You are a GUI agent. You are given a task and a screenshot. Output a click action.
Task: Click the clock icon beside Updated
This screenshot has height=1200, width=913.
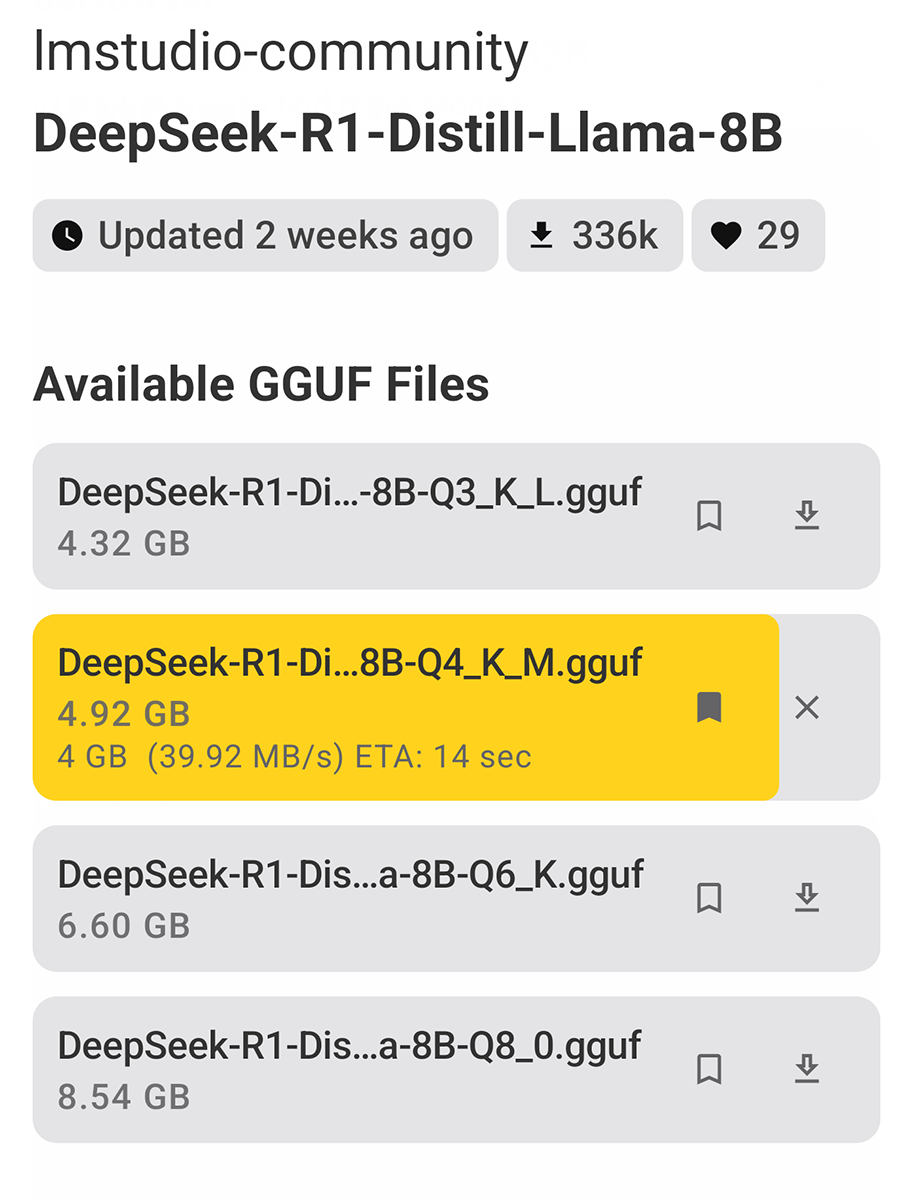click(x=67, y=236)
